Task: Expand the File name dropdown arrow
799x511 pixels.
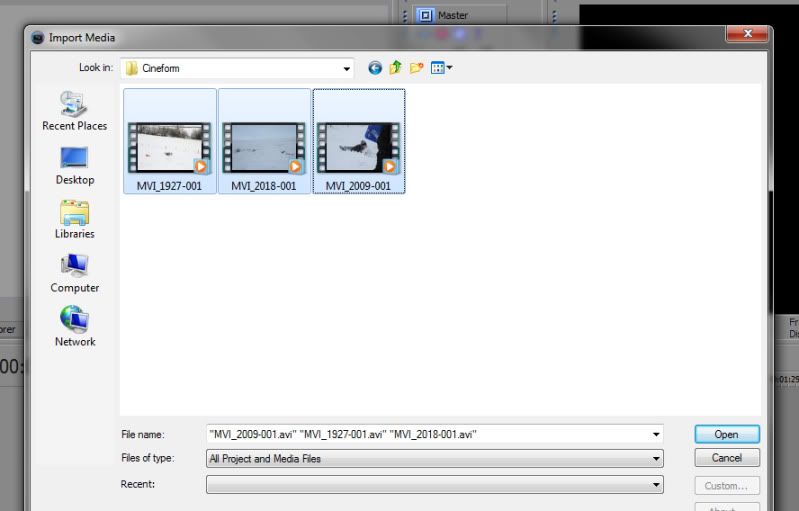Action: (656, 434)
